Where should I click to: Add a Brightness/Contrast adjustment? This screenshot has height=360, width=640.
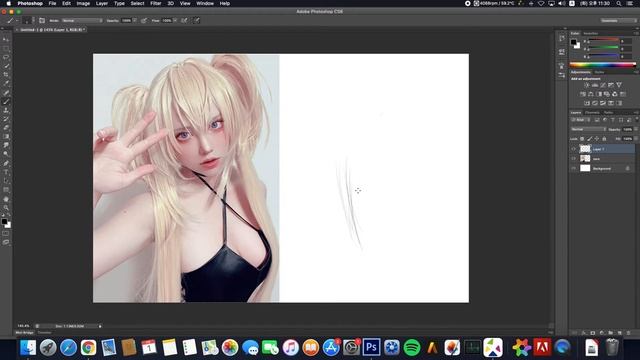pyautogui.click(x=587, y=85)
